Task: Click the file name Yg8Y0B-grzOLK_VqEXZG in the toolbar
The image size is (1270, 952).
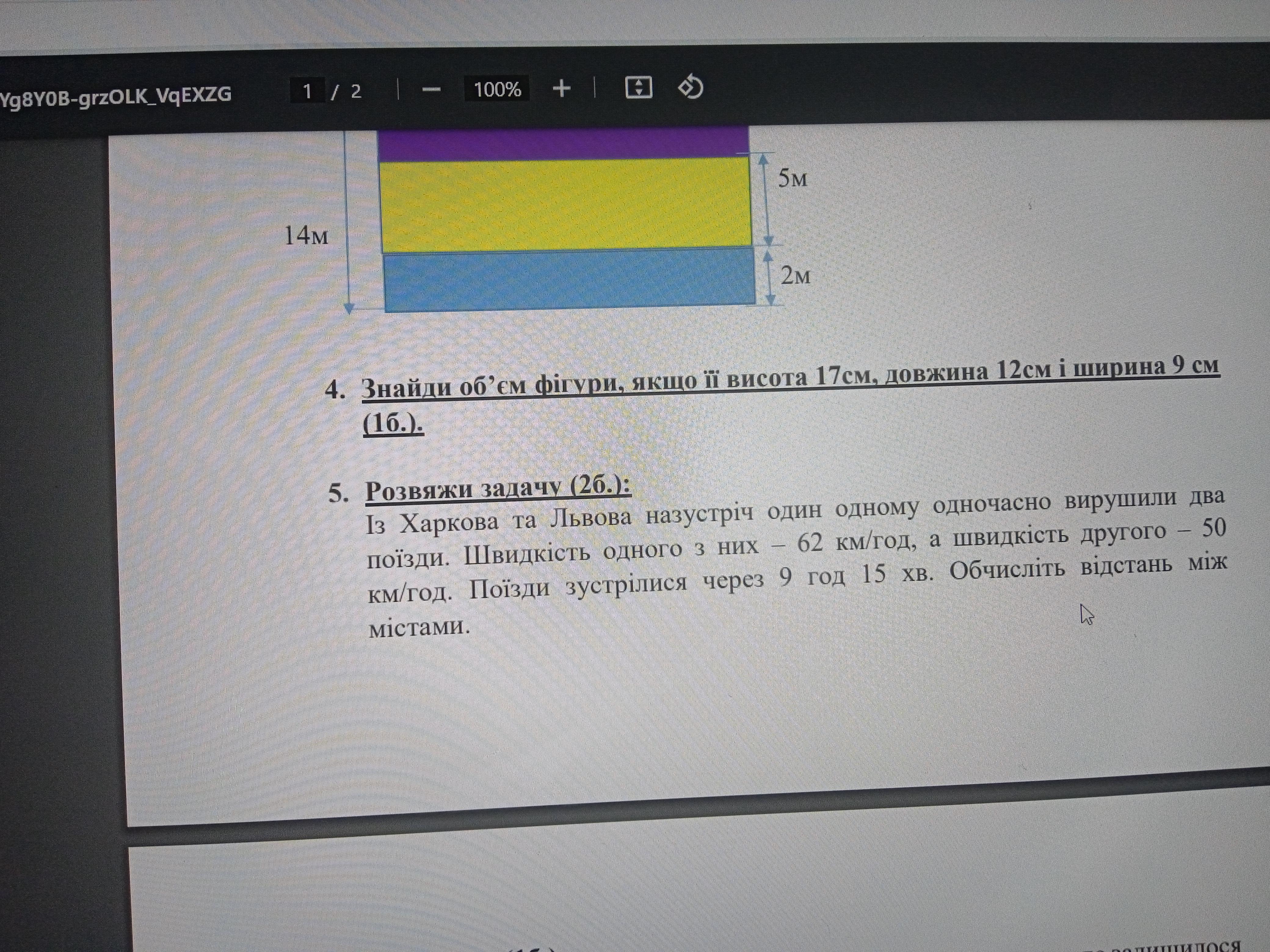Action: tap(115, 96)
